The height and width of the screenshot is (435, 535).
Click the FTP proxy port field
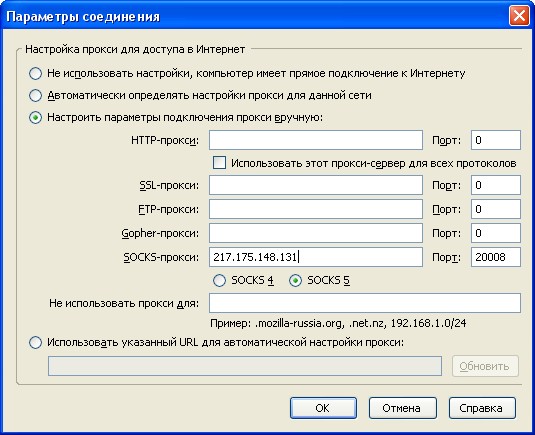(496, 209)
